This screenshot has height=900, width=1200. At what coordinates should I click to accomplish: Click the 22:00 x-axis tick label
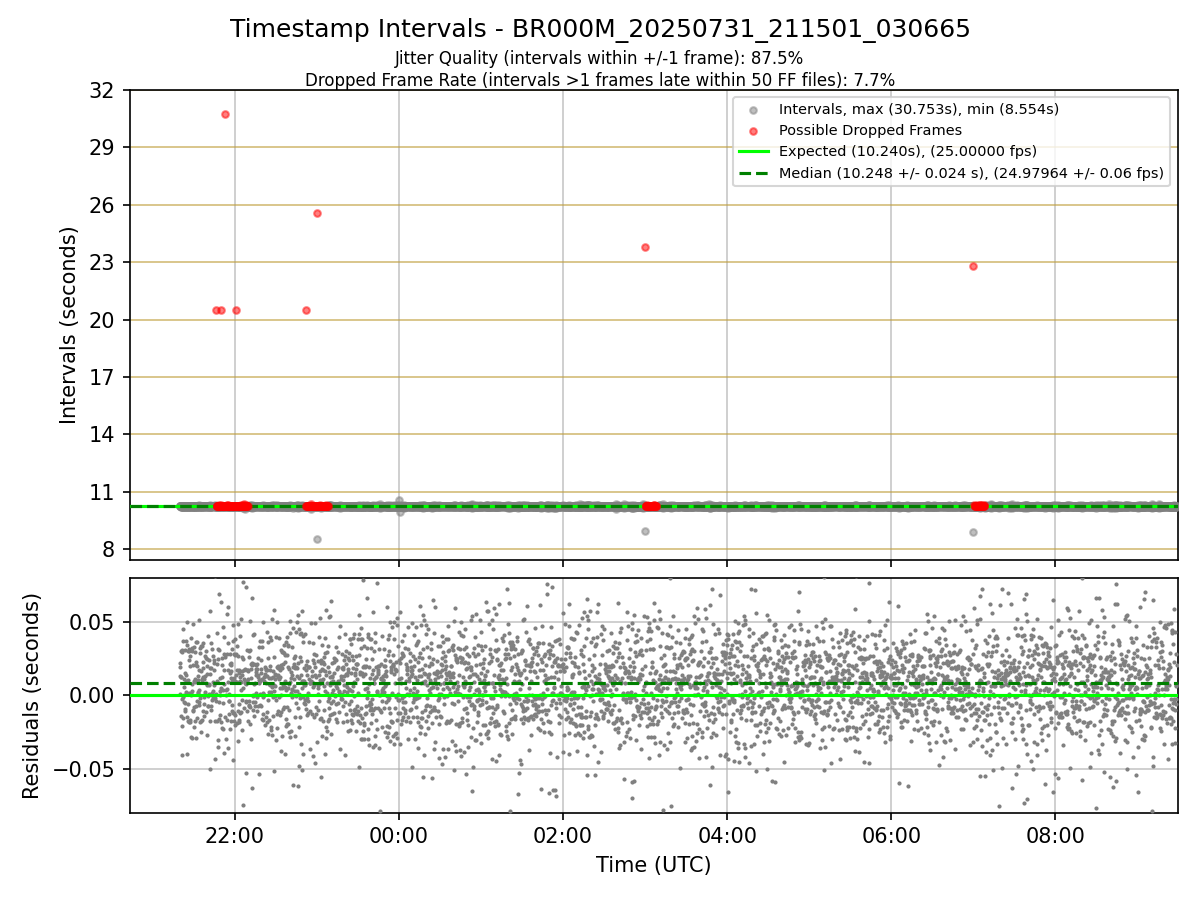[x=235, y=835]
